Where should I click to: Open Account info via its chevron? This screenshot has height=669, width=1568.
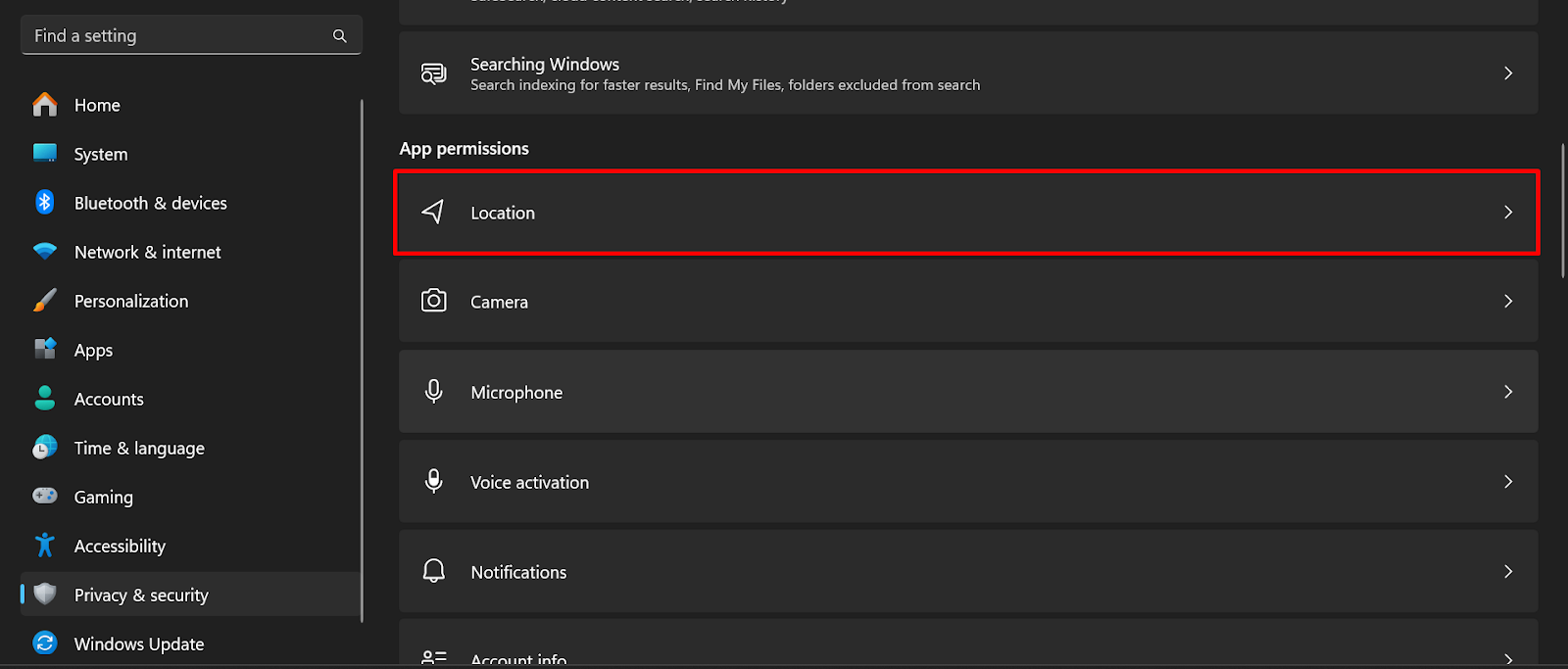coord(1508,660)
